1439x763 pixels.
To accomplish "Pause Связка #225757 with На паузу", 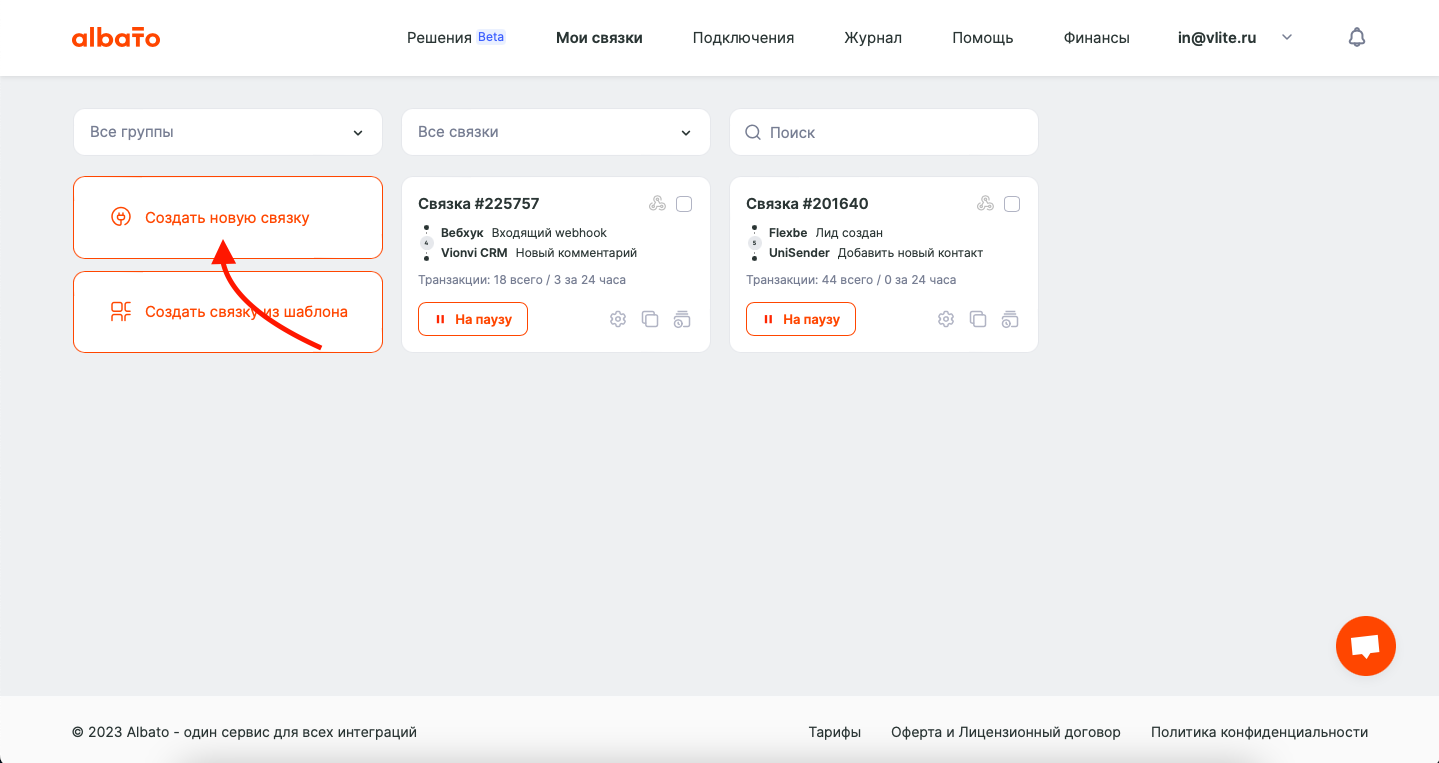I will tap(473, 319).
